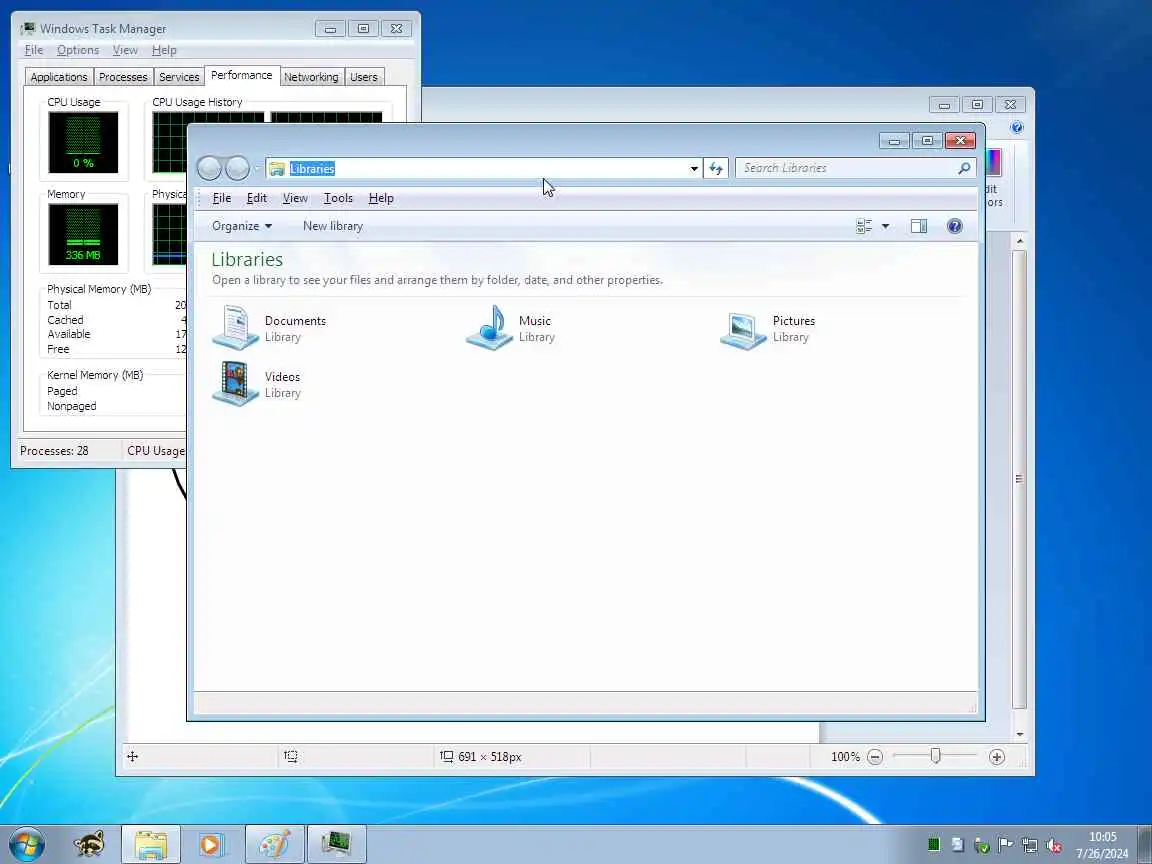1152x864 pixels.
Task: Open Explorer Help menu
Action: click(381, 198)
